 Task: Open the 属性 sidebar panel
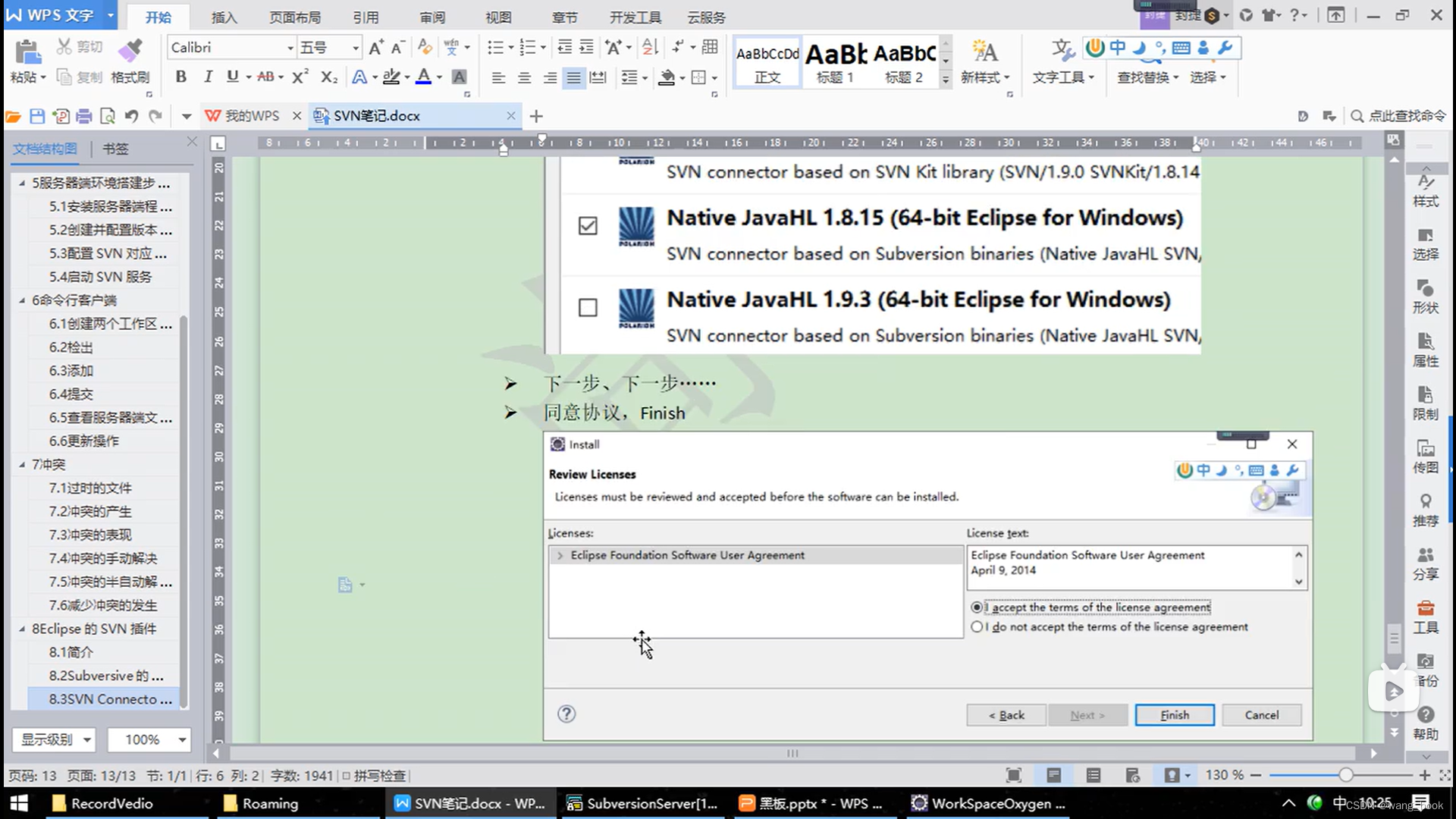[x=1426, y=350]
